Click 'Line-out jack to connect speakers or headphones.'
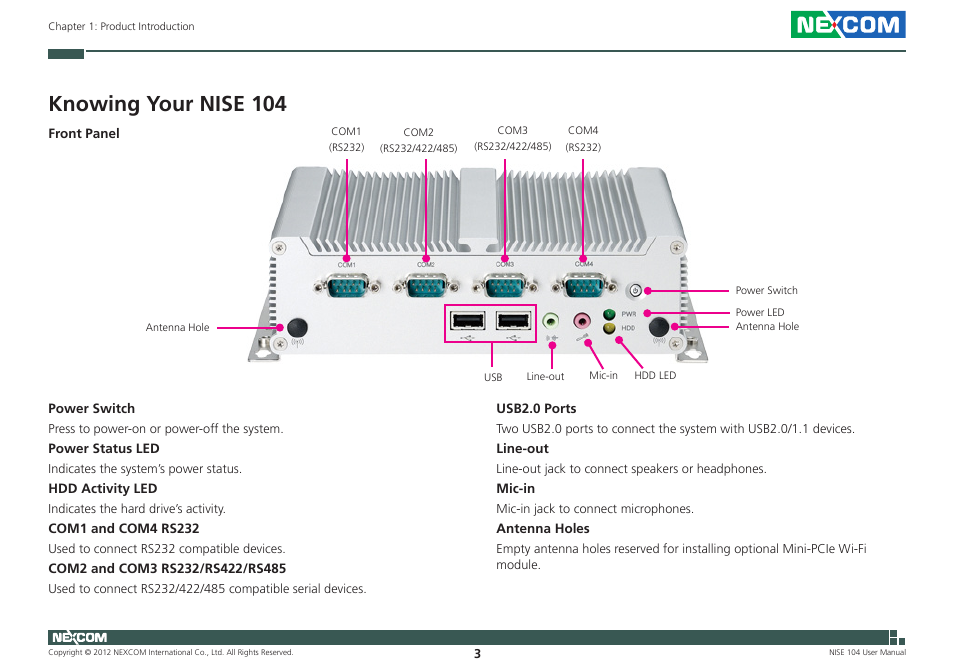Image resolution: width=954 pixels, height=672 pixels. point(631,469)
